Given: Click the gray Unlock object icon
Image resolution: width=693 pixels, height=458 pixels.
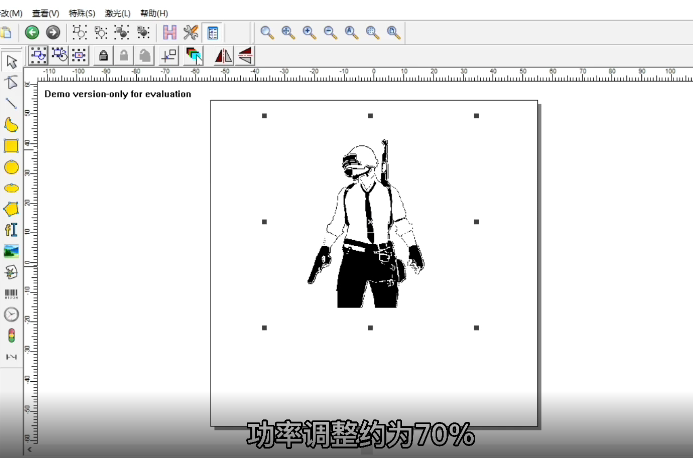Looking at the screenshot, I should point(124,56).
